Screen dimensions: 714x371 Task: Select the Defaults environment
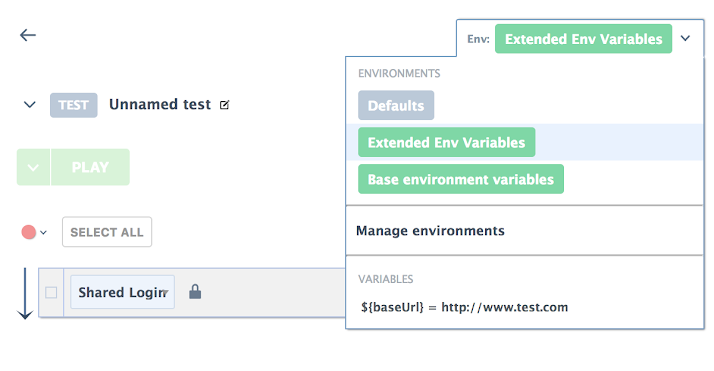coord(396,105)
